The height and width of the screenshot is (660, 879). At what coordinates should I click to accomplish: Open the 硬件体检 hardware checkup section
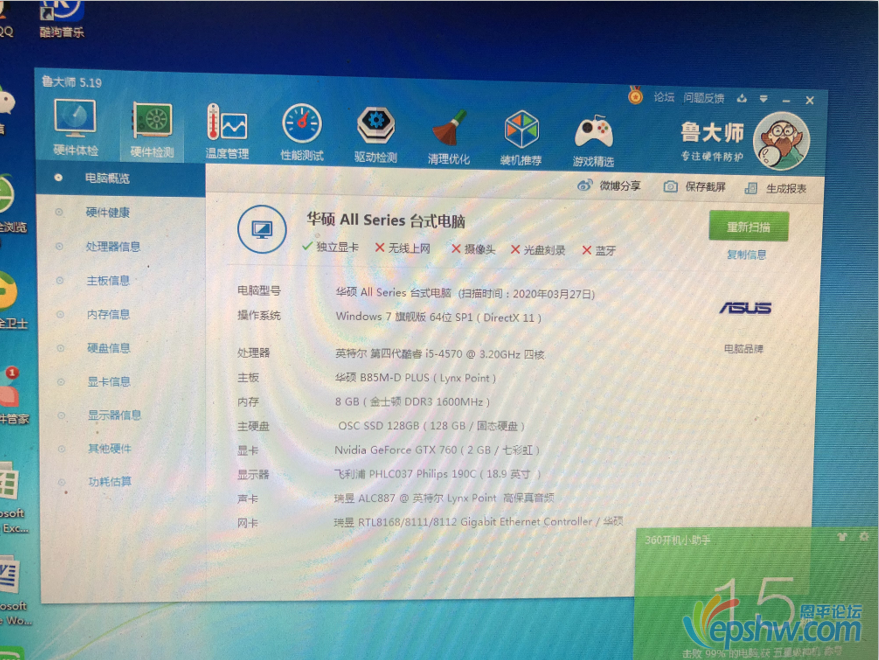[75, 128]
